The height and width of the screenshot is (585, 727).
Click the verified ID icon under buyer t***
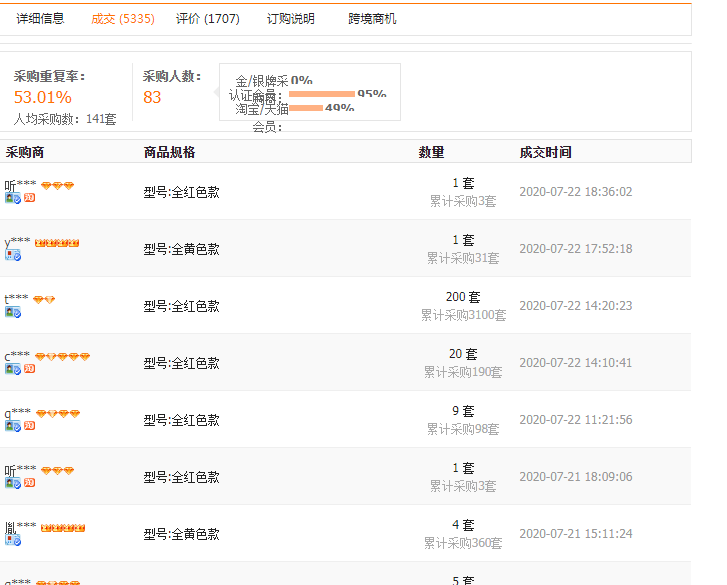[13, 312]
